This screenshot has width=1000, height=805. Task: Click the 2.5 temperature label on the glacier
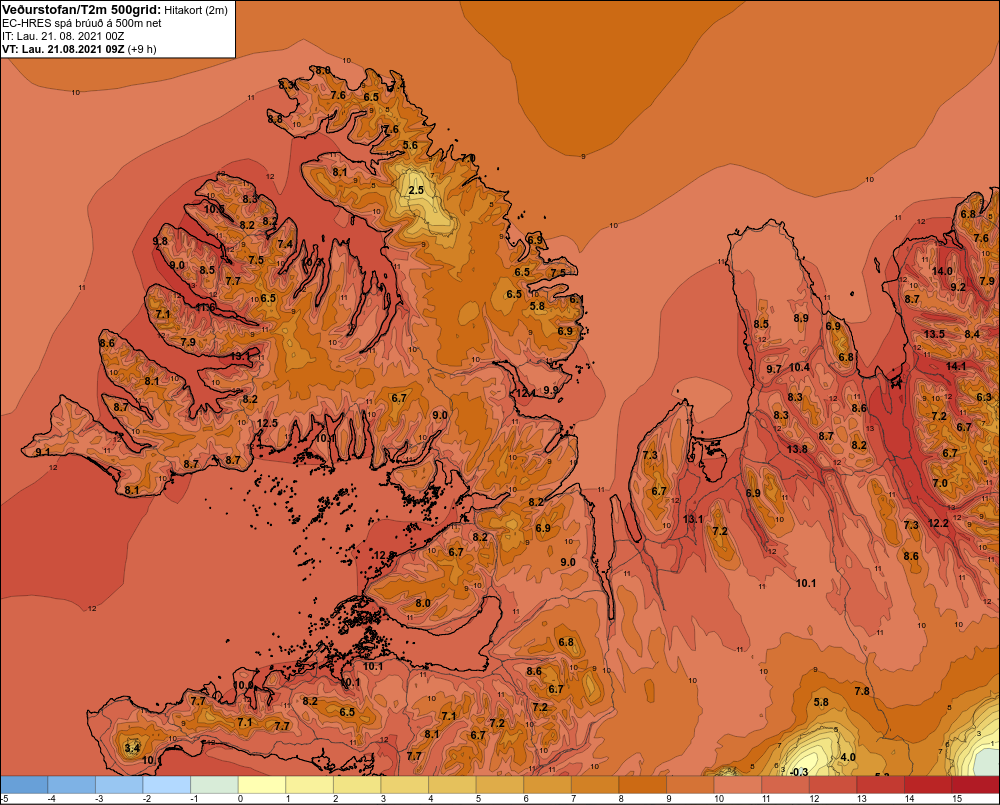[x=416, y=190]
